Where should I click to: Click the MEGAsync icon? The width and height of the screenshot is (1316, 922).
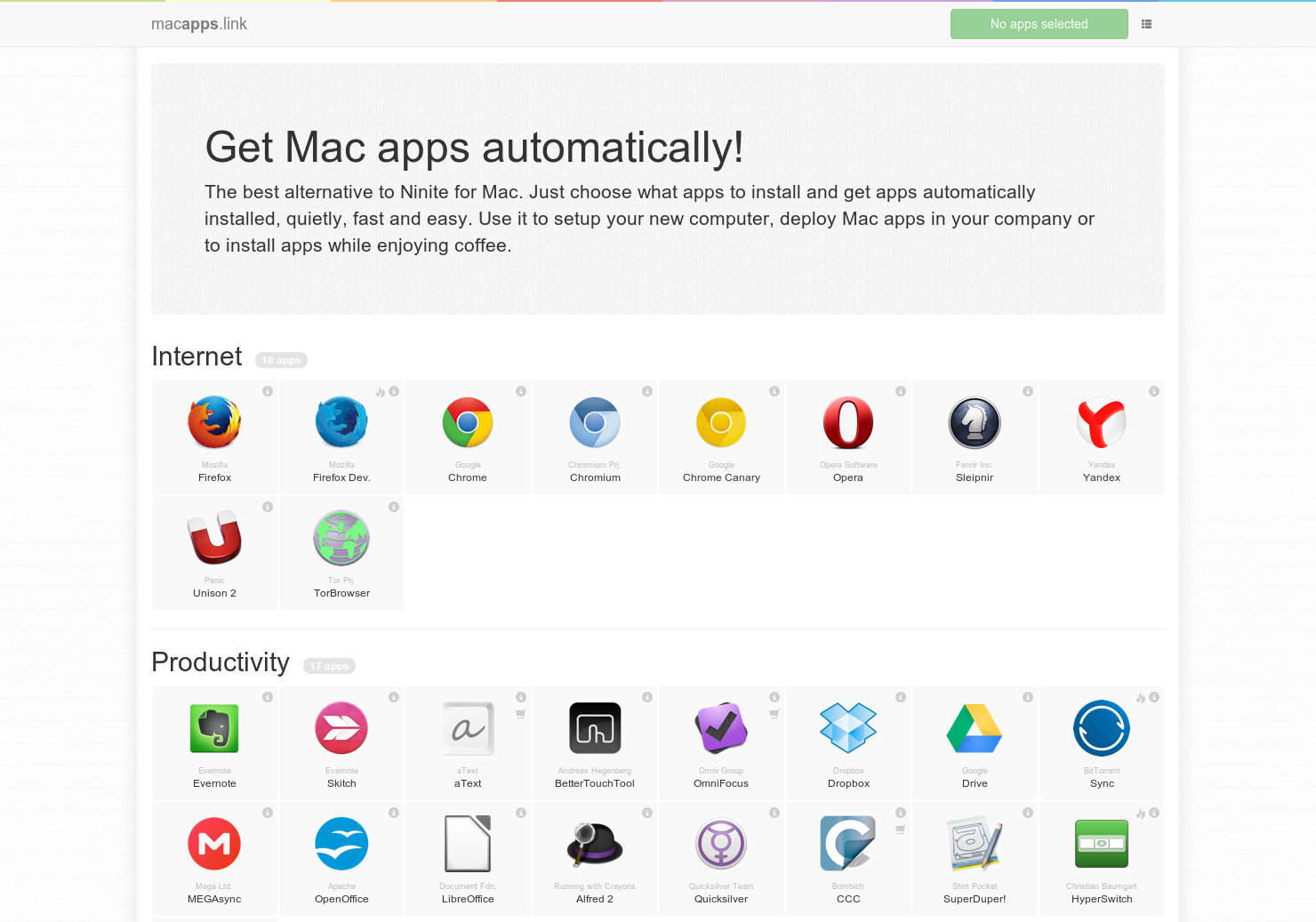pos(213,844)
